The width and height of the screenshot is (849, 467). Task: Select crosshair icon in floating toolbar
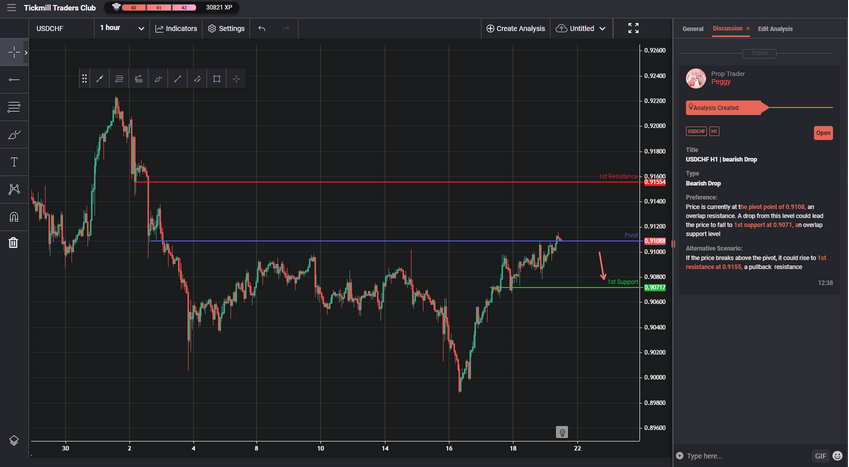tap(236, 79)
